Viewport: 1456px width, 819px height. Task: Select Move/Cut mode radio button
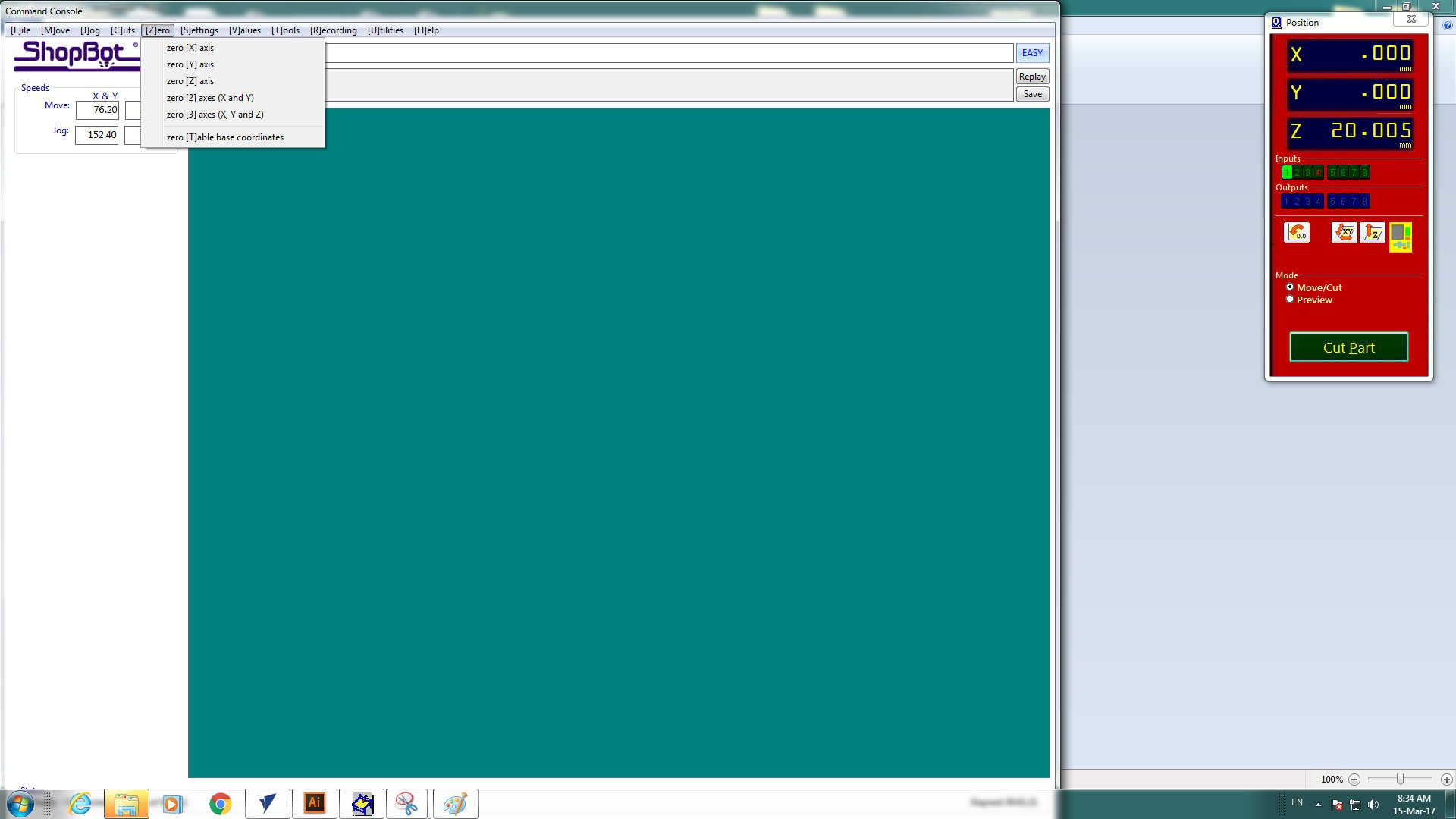click(x=1290, y=287)
